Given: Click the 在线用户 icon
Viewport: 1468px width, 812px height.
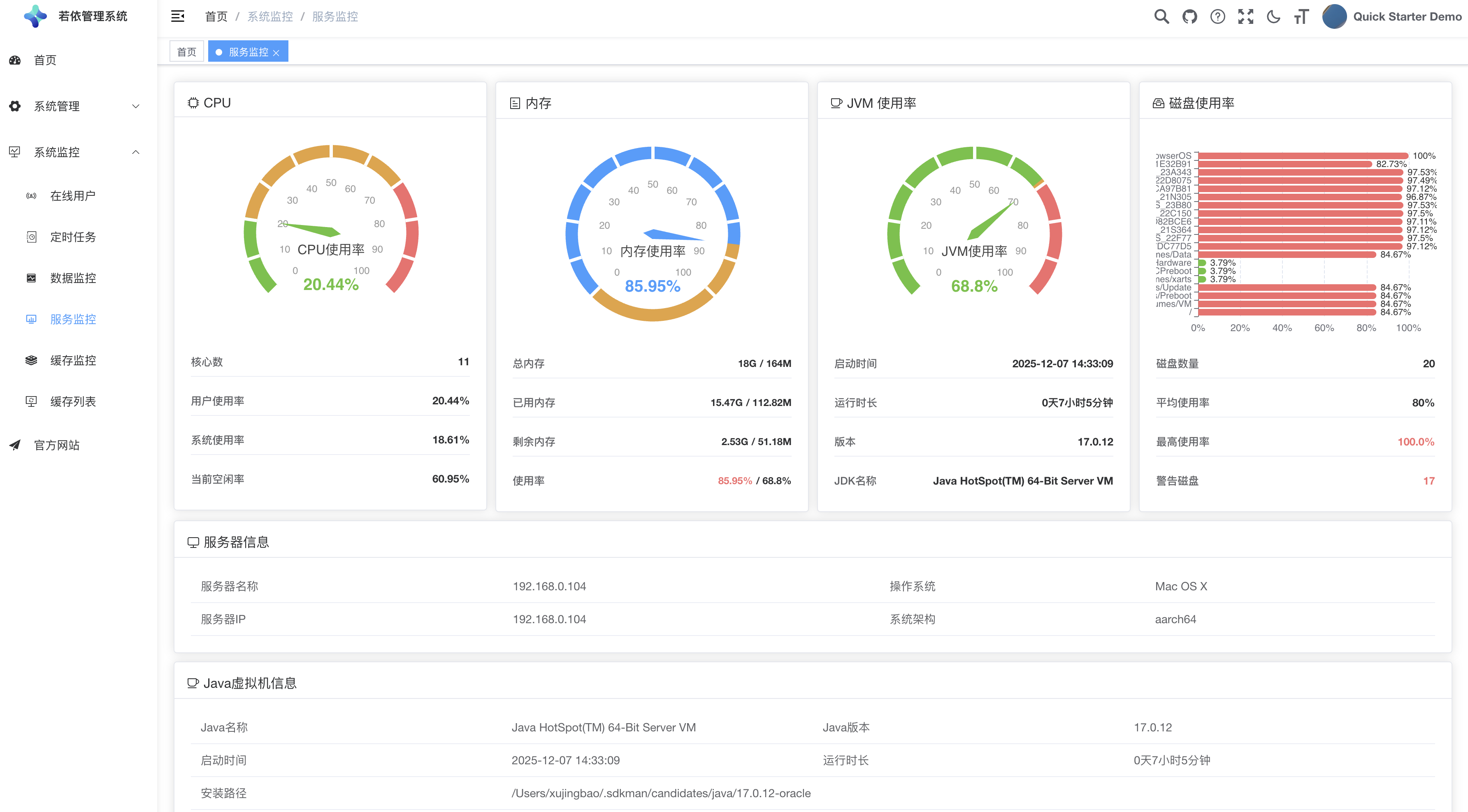Looking at the screenshot, I should tap(31, 196).
